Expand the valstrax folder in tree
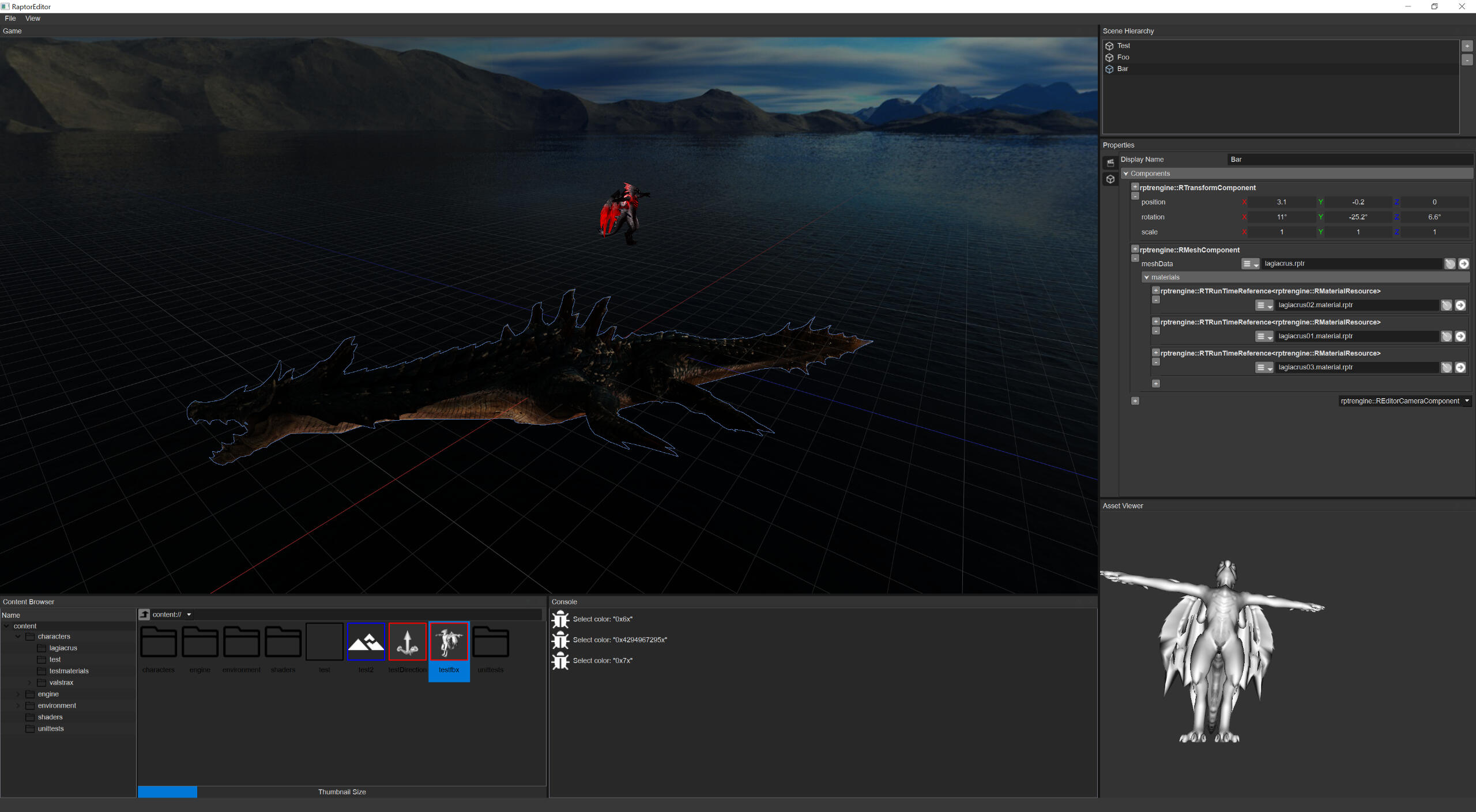The width and height of the screenshot is (1476, 812). pyautogui.click(x=29, y=683)
